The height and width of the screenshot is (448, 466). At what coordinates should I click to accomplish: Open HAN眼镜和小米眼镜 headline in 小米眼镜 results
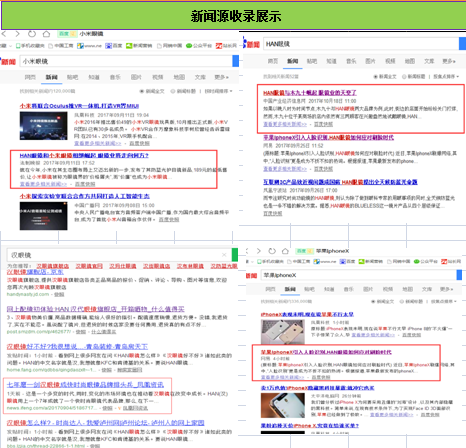coord(84,156)
